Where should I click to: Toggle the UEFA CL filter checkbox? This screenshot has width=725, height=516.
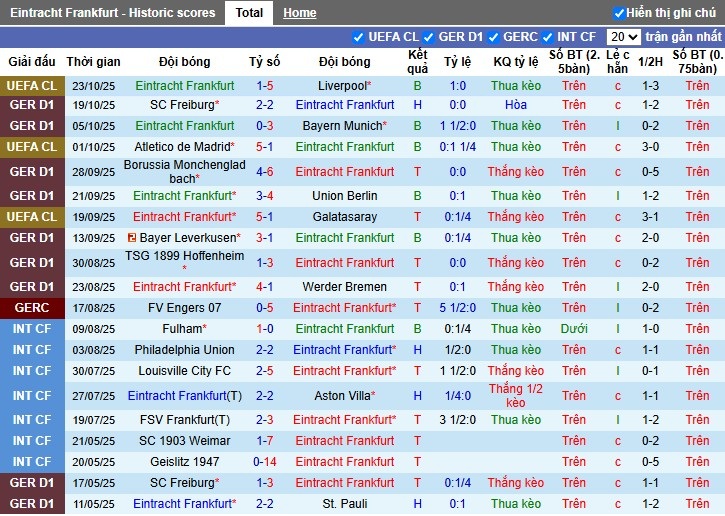[x=359, y=37]
